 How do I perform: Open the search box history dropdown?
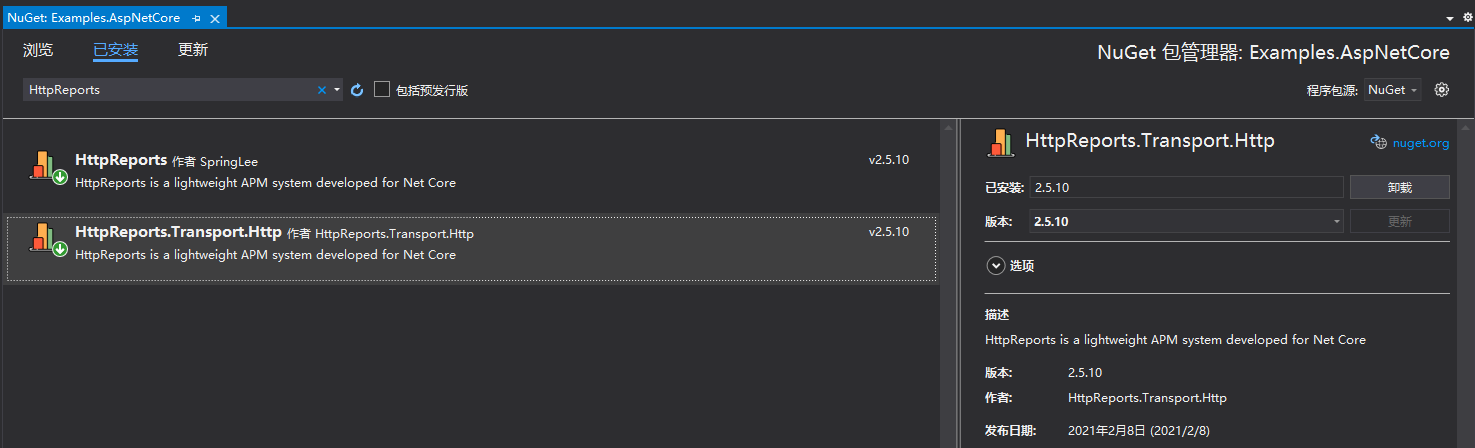pos(337,90)
